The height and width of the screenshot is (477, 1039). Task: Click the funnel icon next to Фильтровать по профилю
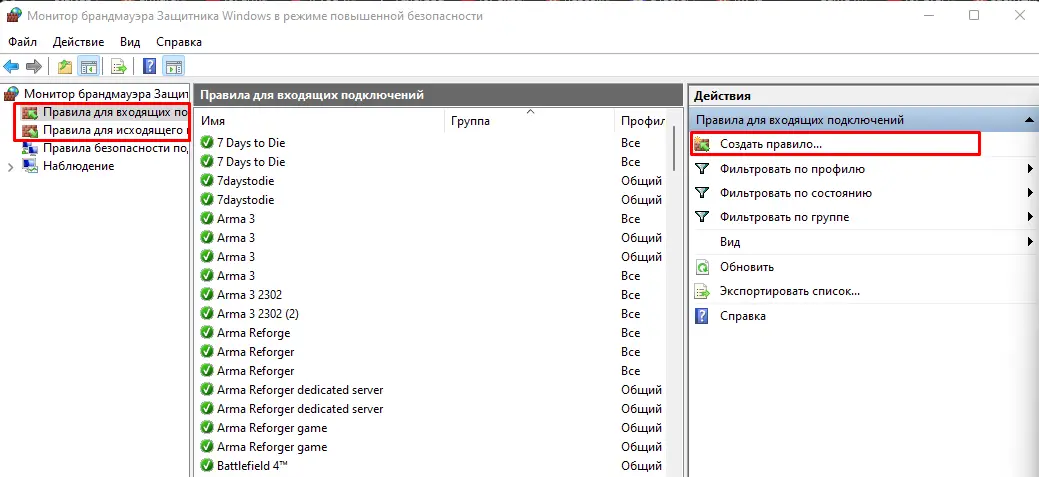point(702,169)
